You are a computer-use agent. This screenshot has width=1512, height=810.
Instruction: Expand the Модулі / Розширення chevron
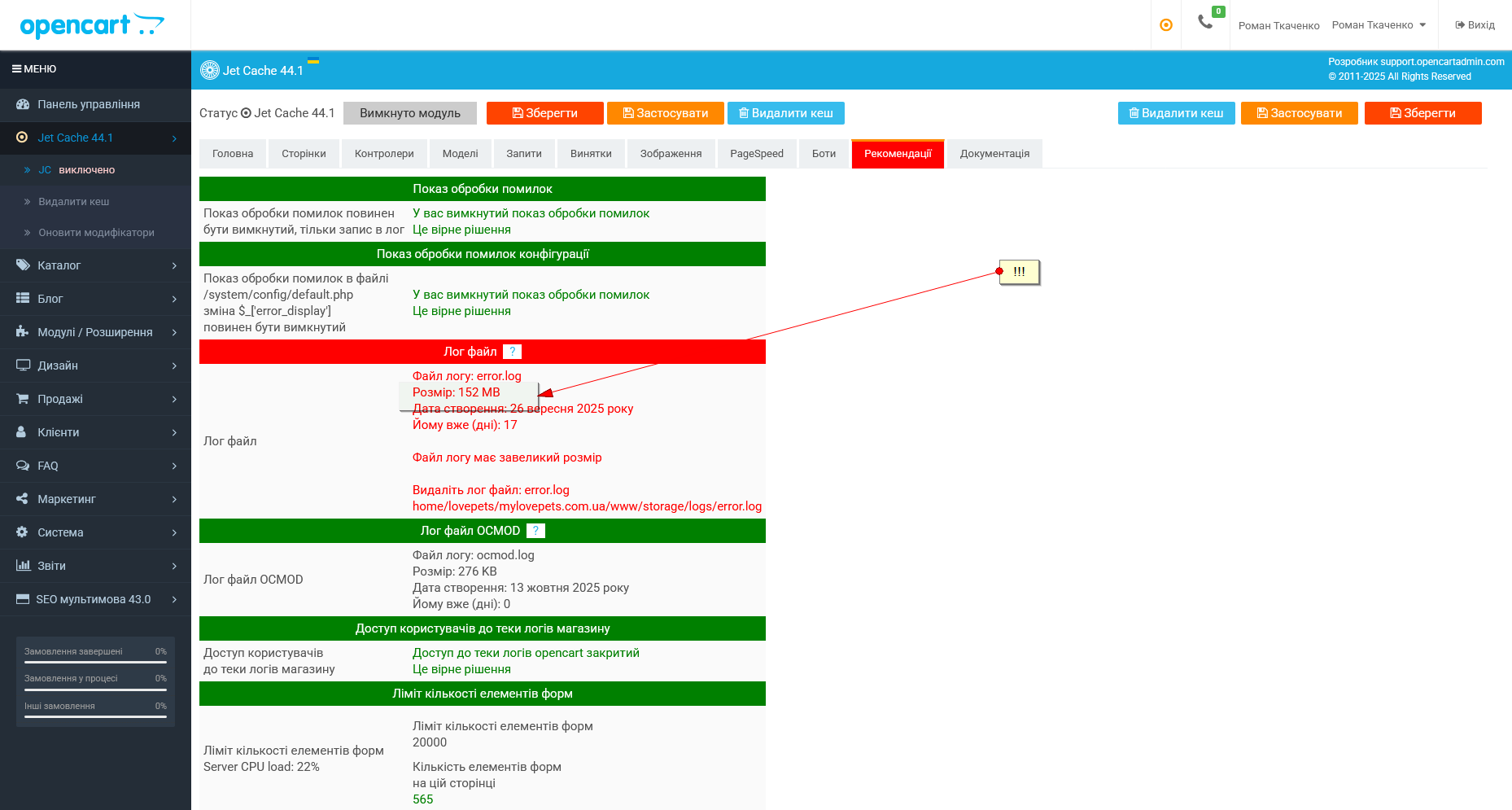(174, 333)
